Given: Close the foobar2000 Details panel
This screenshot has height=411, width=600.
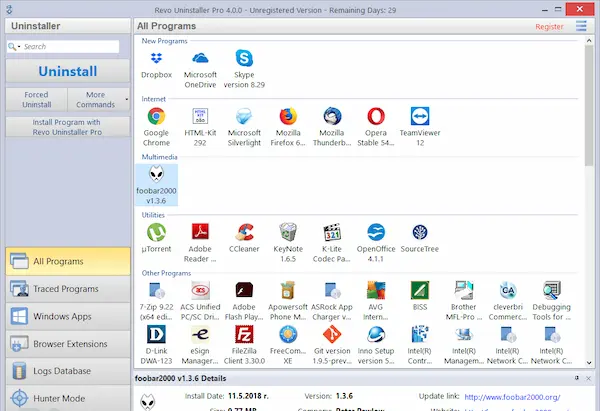Looking at the screenshot, I should click(589, 378).
